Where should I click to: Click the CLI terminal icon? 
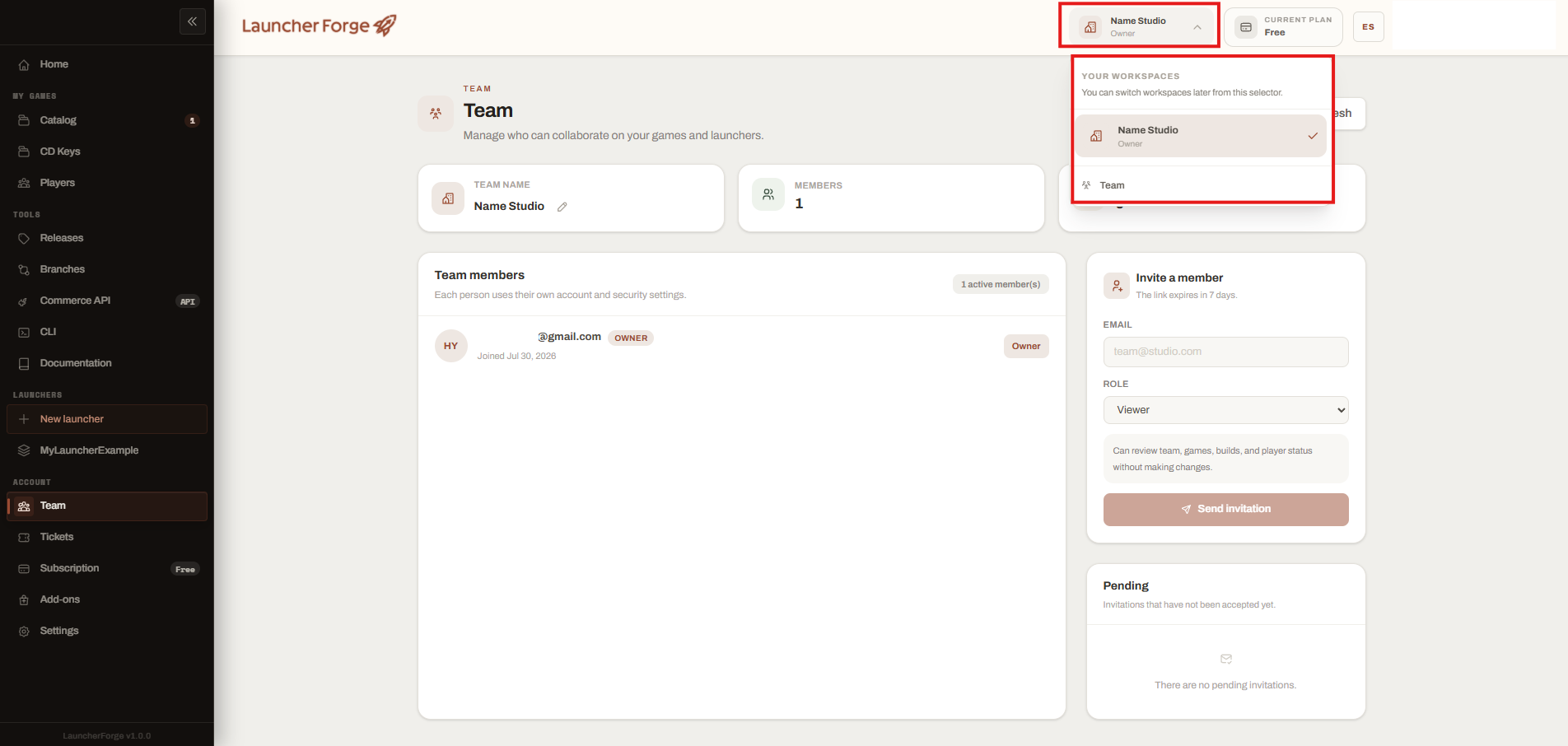pos(24,332)
